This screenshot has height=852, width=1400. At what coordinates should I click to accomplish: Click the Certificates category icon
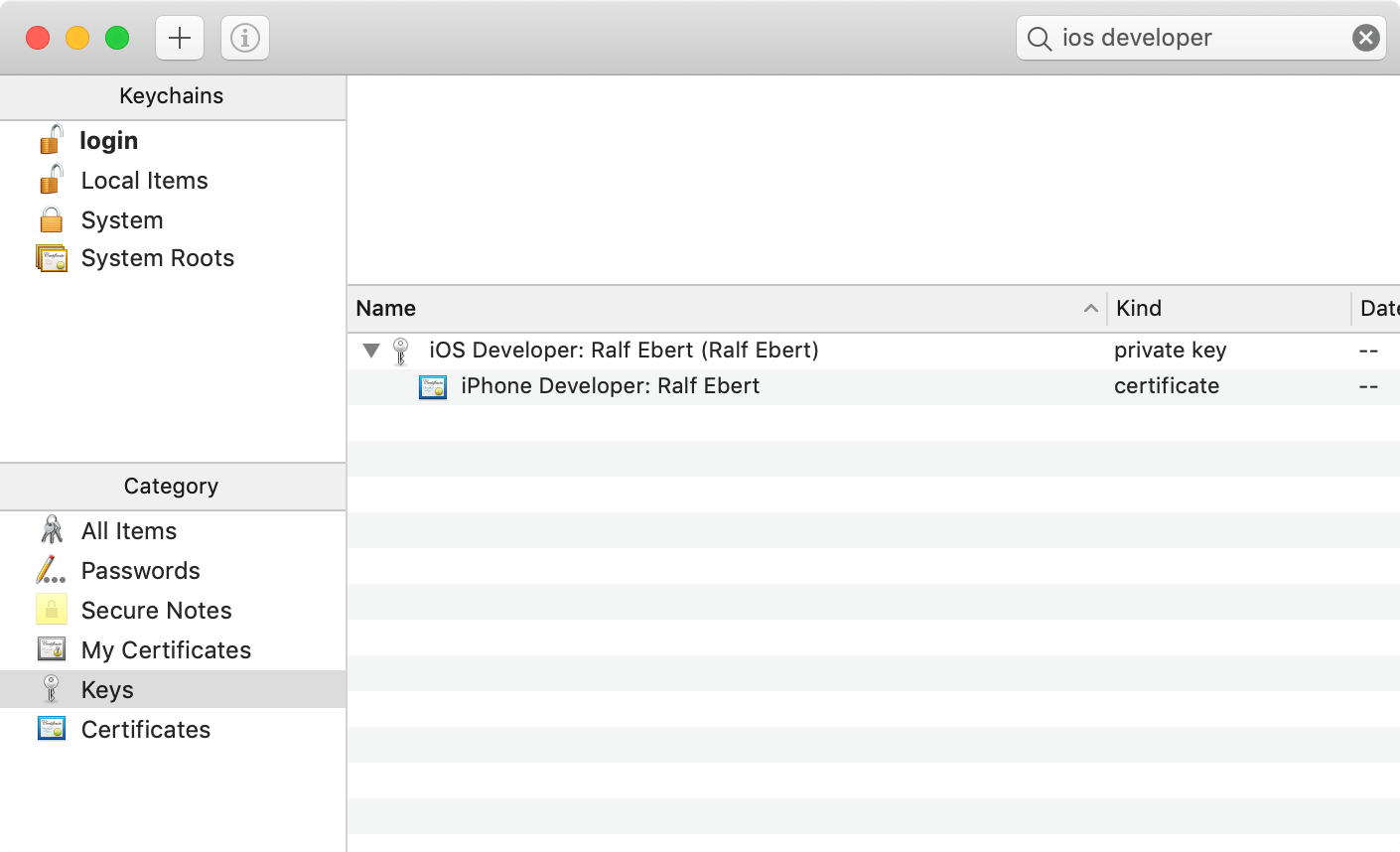pos(51,729)
